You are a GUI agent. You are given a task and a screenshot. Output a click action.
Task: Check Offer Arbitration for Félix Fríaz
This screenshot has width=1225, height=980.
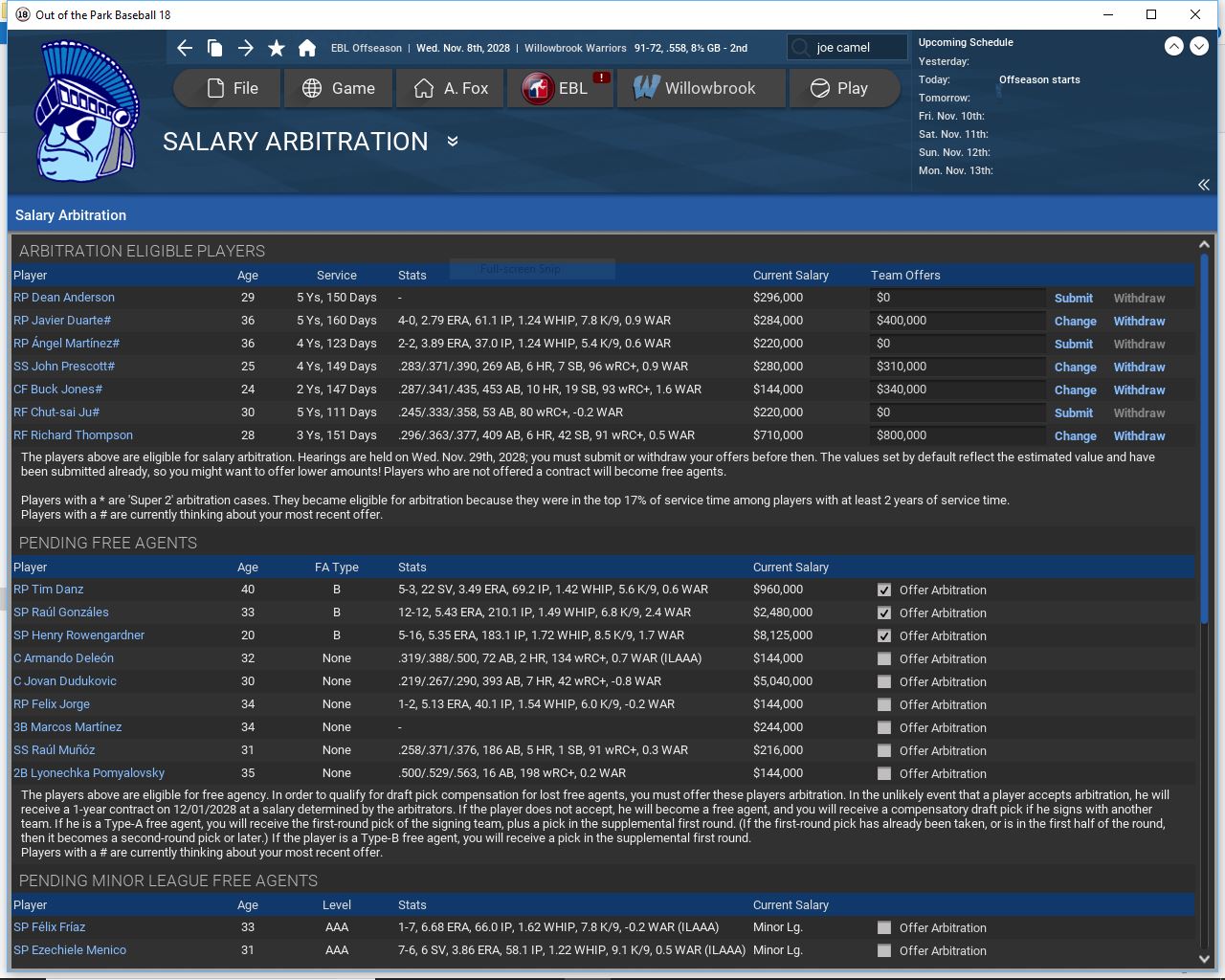(x=884, y=928)
